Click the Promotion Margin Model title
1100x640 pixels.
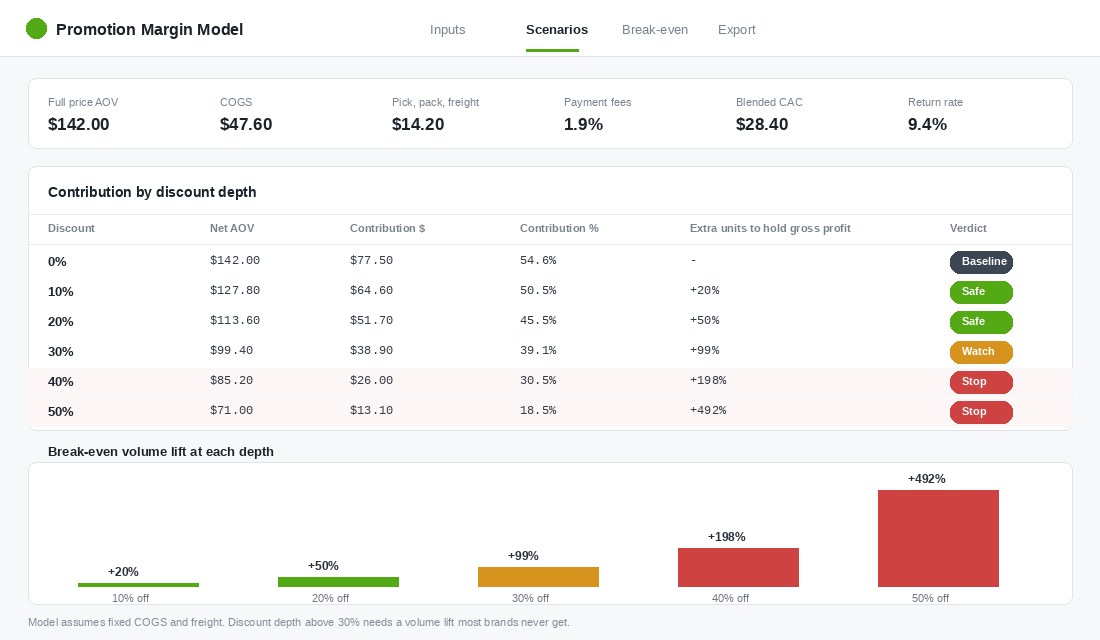click(149, 29)
